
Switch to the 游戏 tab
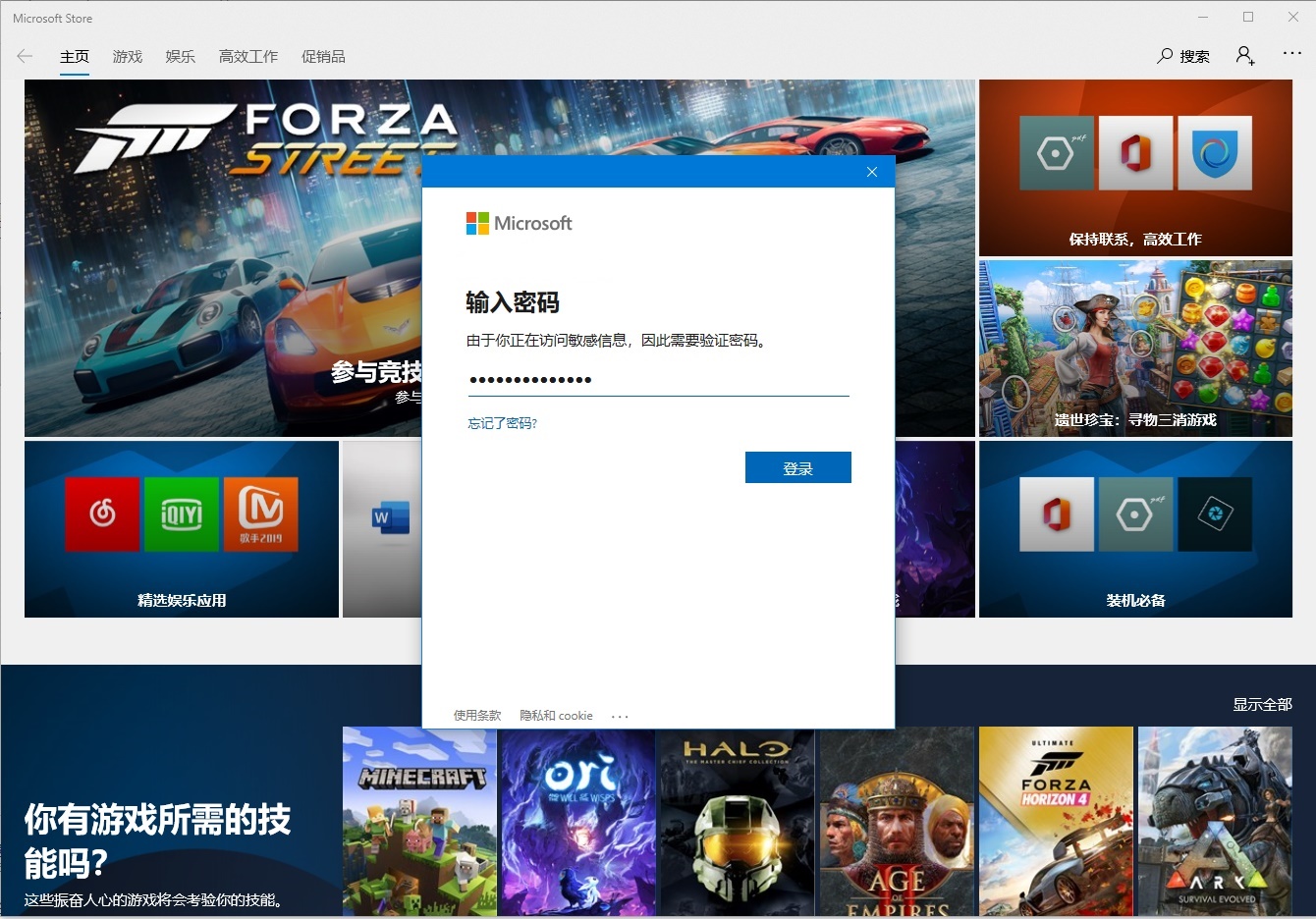pyautogui.click(x=128, y=57)
